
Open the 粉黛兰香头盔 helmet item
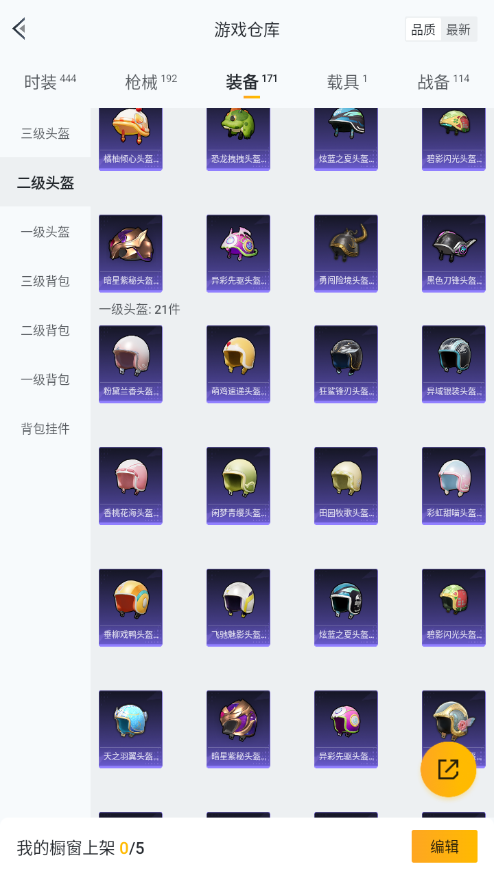pos(131,364)
